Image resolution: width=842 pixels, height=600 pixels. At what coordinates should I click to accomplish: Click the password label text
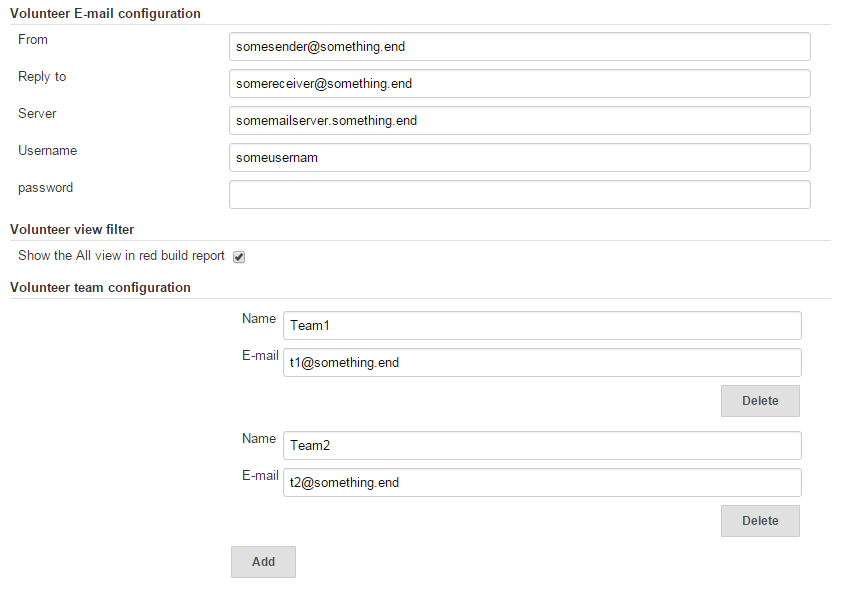pos(45,188)
